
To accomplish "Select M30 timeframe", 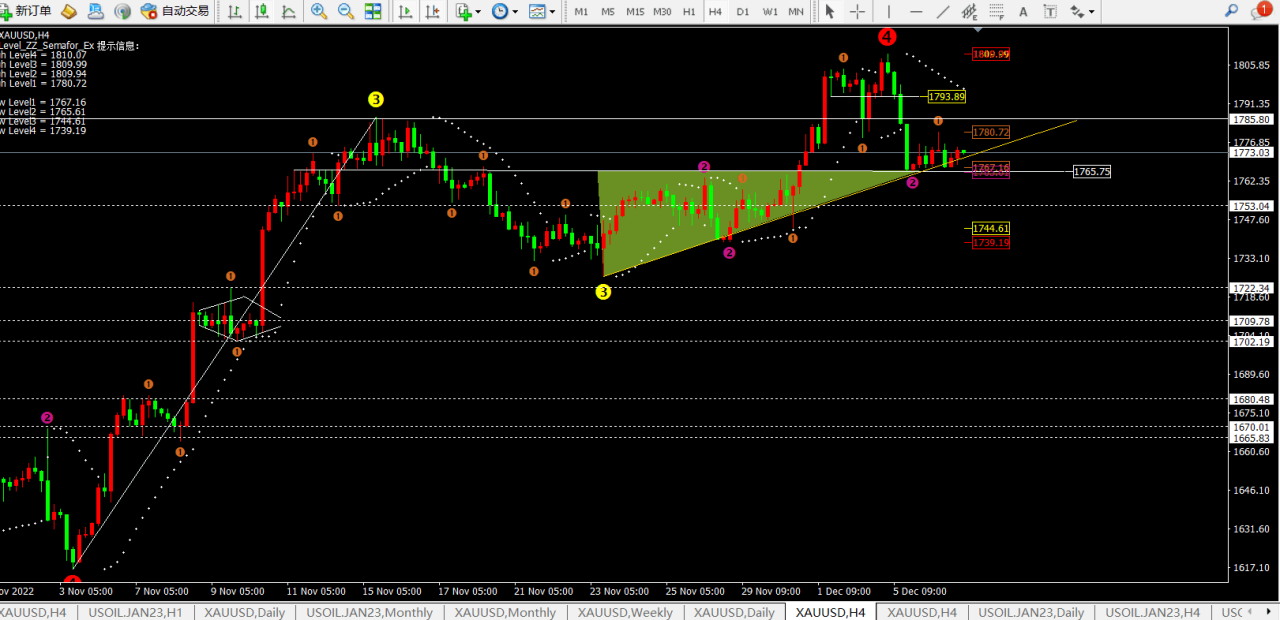I will (x=662, y=12).
